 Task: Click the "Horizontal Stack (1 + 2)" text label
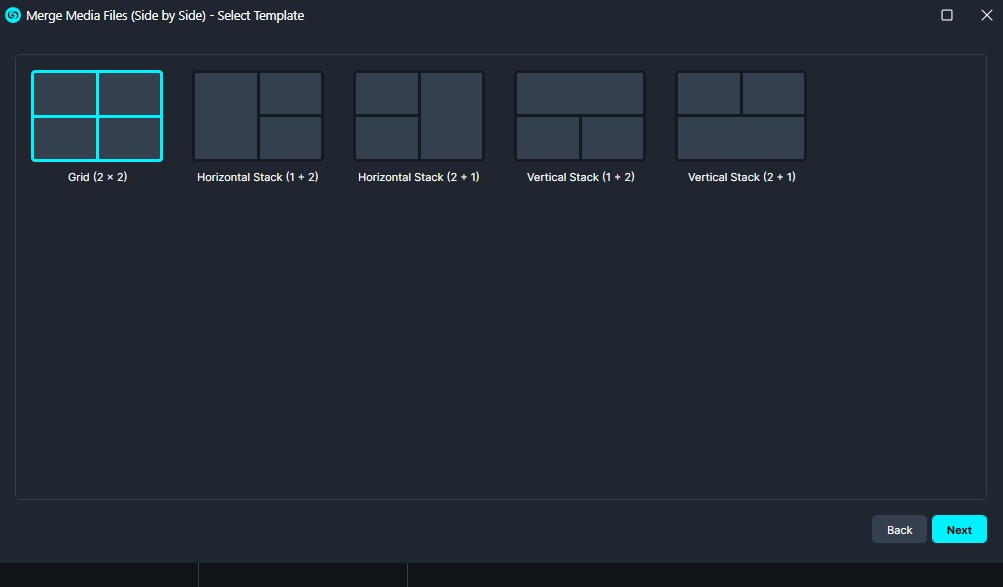pyautogui.click(x=258, y=177)
